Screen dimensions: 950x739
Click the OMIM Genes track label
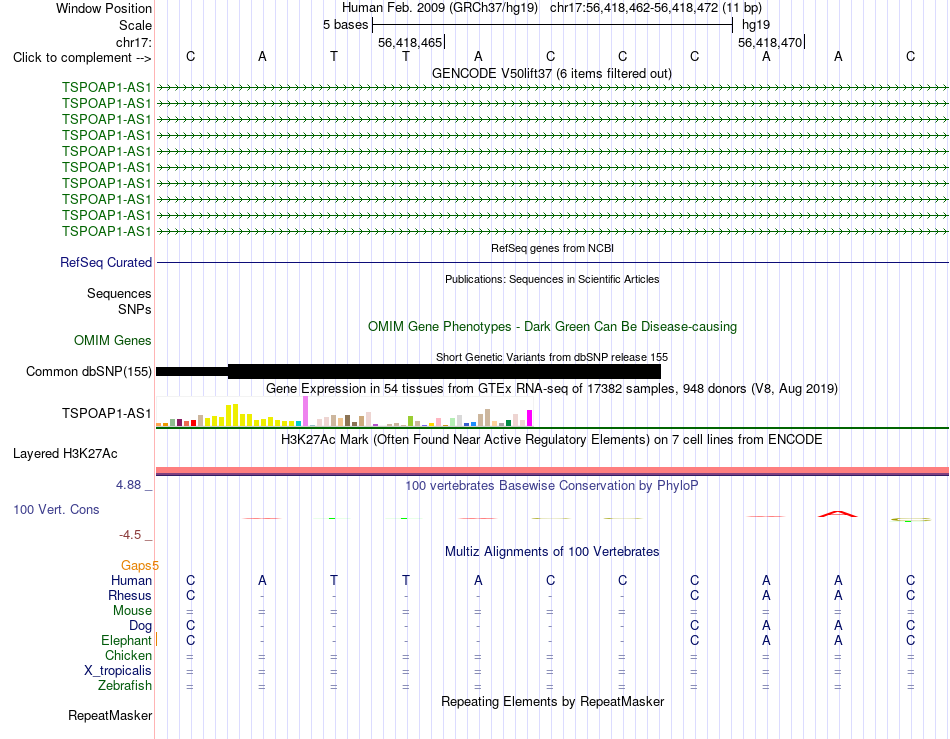point(113,340)
